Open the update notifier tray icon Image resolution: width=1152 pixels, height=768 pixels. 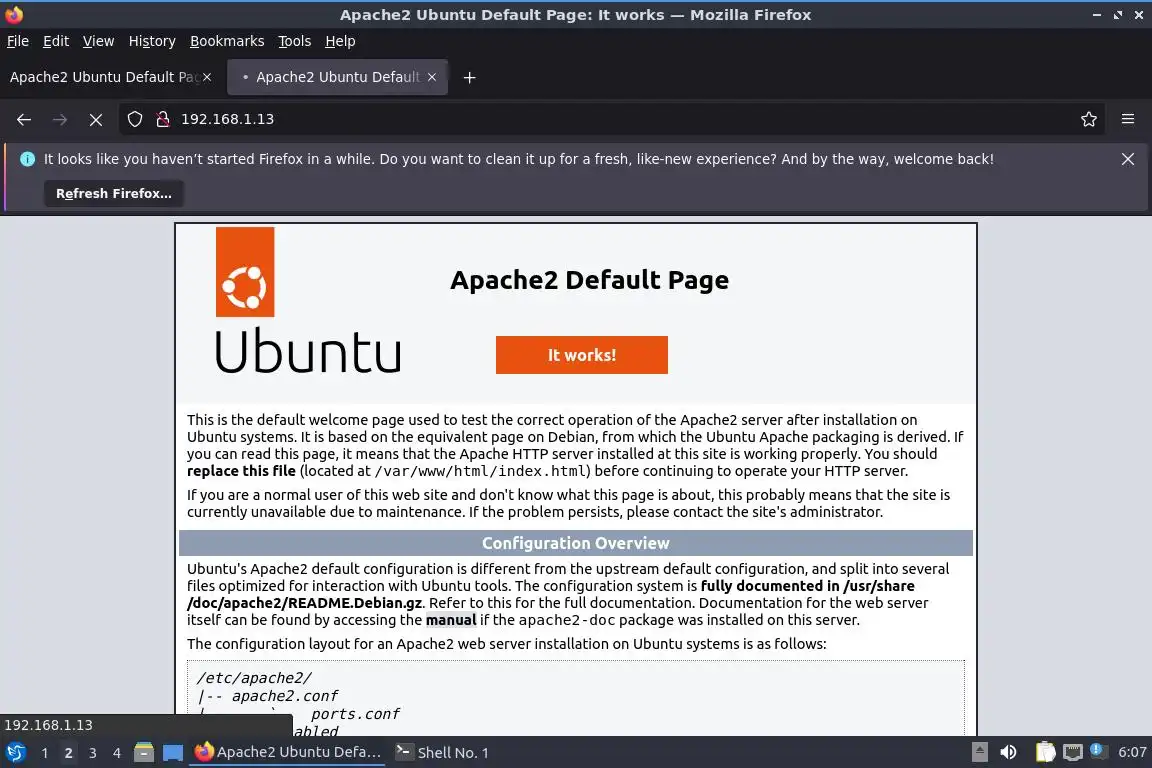pos(1098,751)
